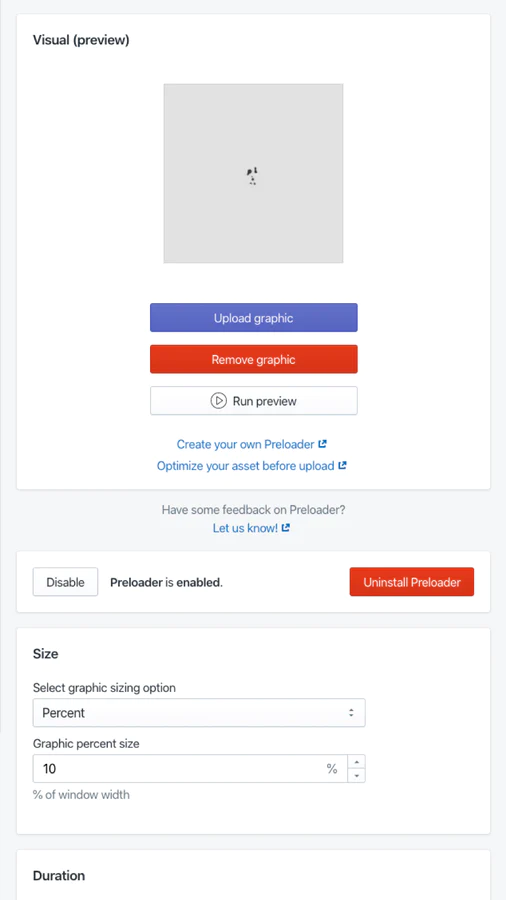Click the gray preview thumbnail area

pyautogui.click(x=254, y=173)
